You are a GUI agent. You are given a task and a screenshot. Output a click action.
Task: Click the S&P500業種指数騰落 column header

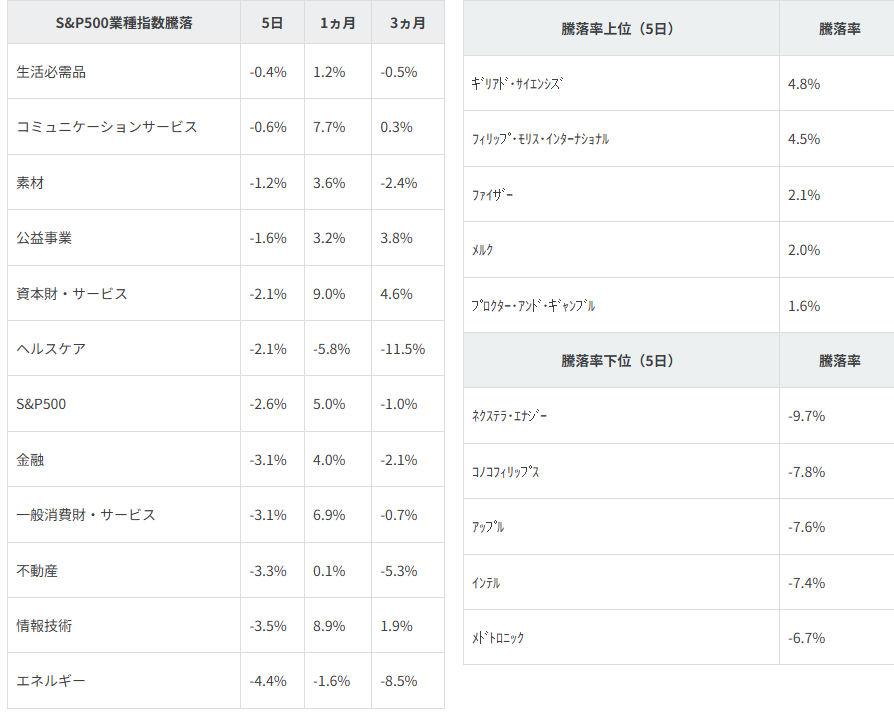[x=124, y=22]
